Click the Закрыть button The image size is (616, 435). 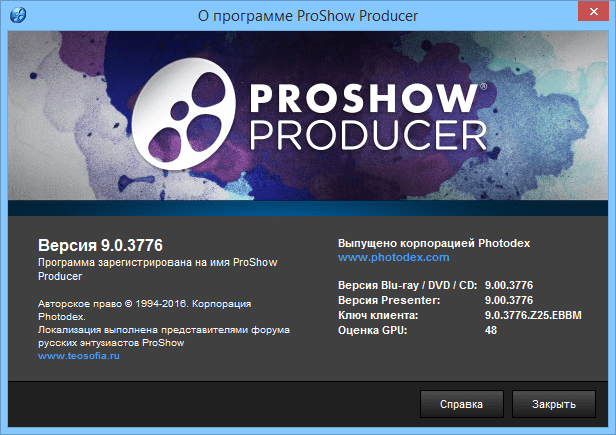click(x=554, y=404)
